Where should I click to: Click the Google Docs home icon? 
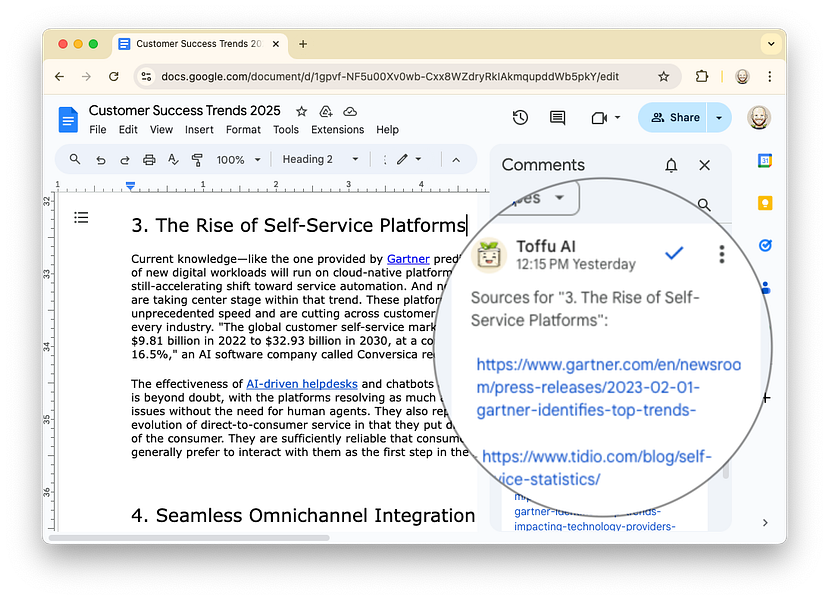coord(68,119)
